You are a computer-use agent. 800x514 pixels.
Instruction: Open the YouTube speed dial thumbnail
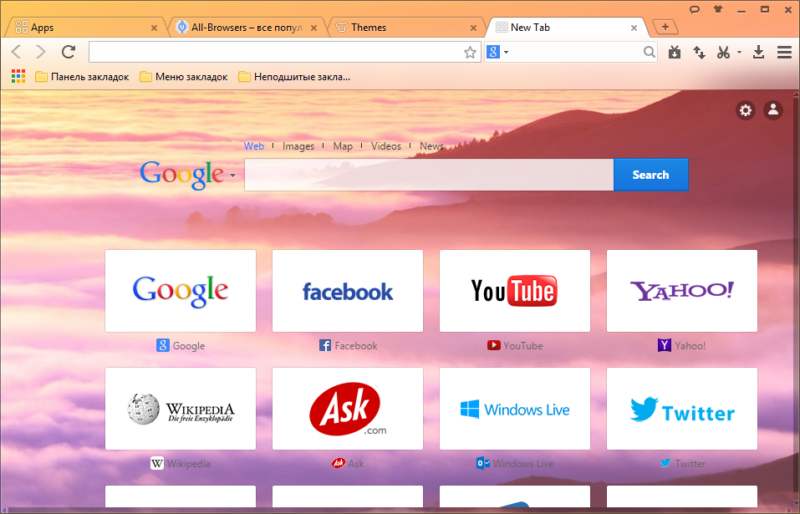[514, 291]
